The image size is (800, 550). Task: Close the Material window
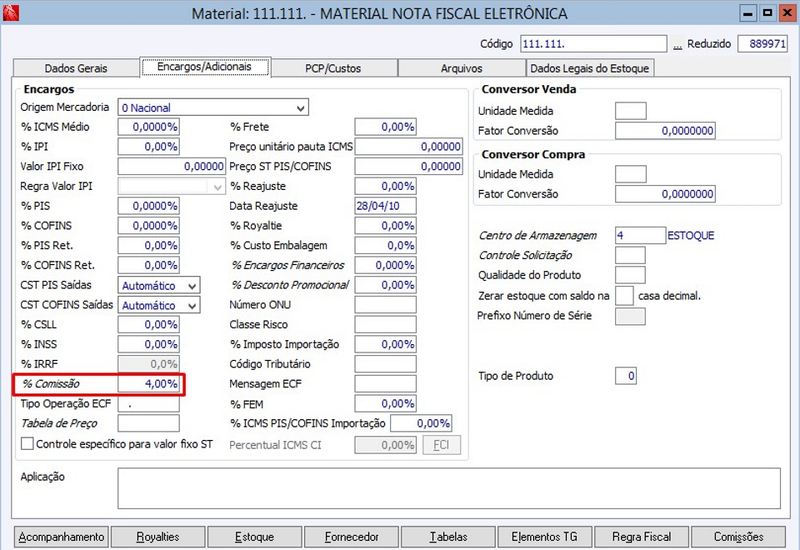point(787,13)
